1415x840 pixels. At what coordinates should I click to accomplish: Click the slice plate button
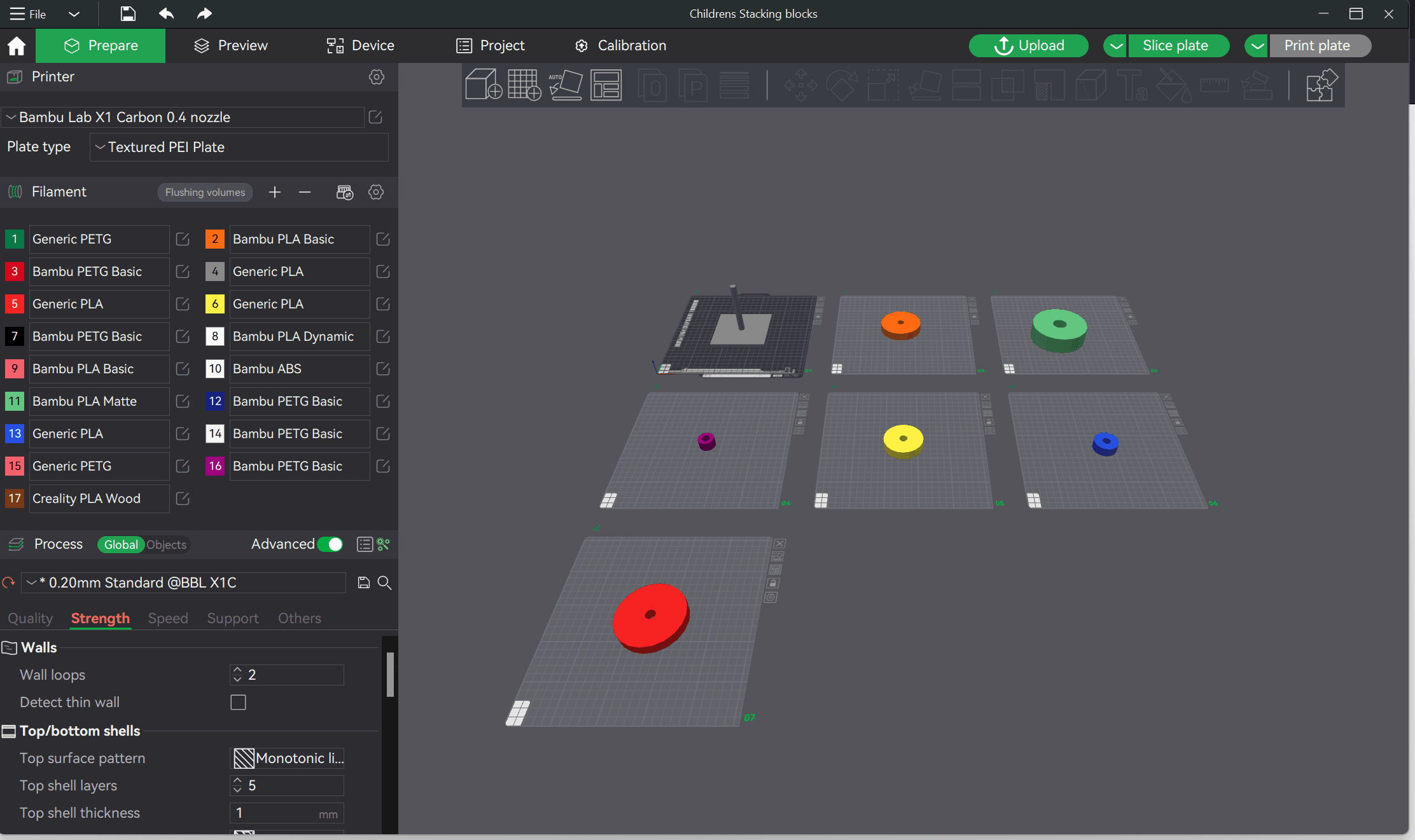[x=1175, y=45]
